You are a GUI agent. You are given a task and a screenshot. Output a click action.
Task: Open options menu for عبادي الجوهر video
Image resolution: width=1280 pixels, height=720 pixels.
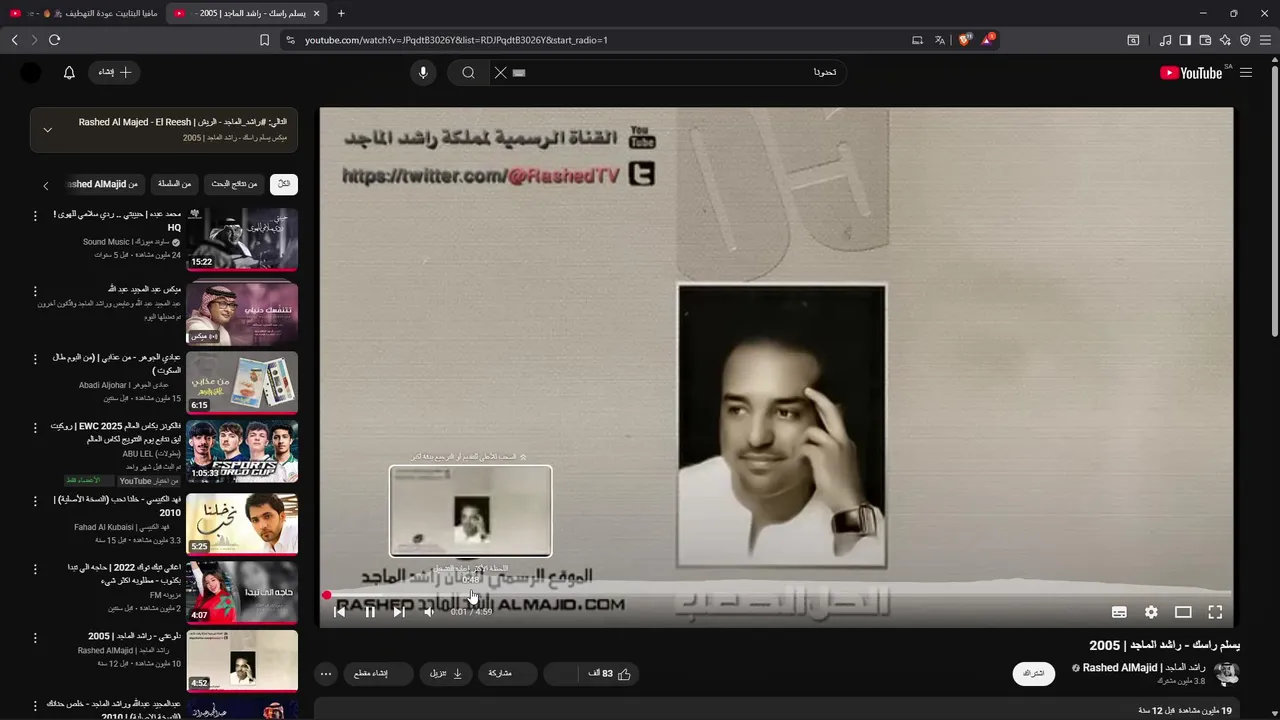(x=35, y=358)
